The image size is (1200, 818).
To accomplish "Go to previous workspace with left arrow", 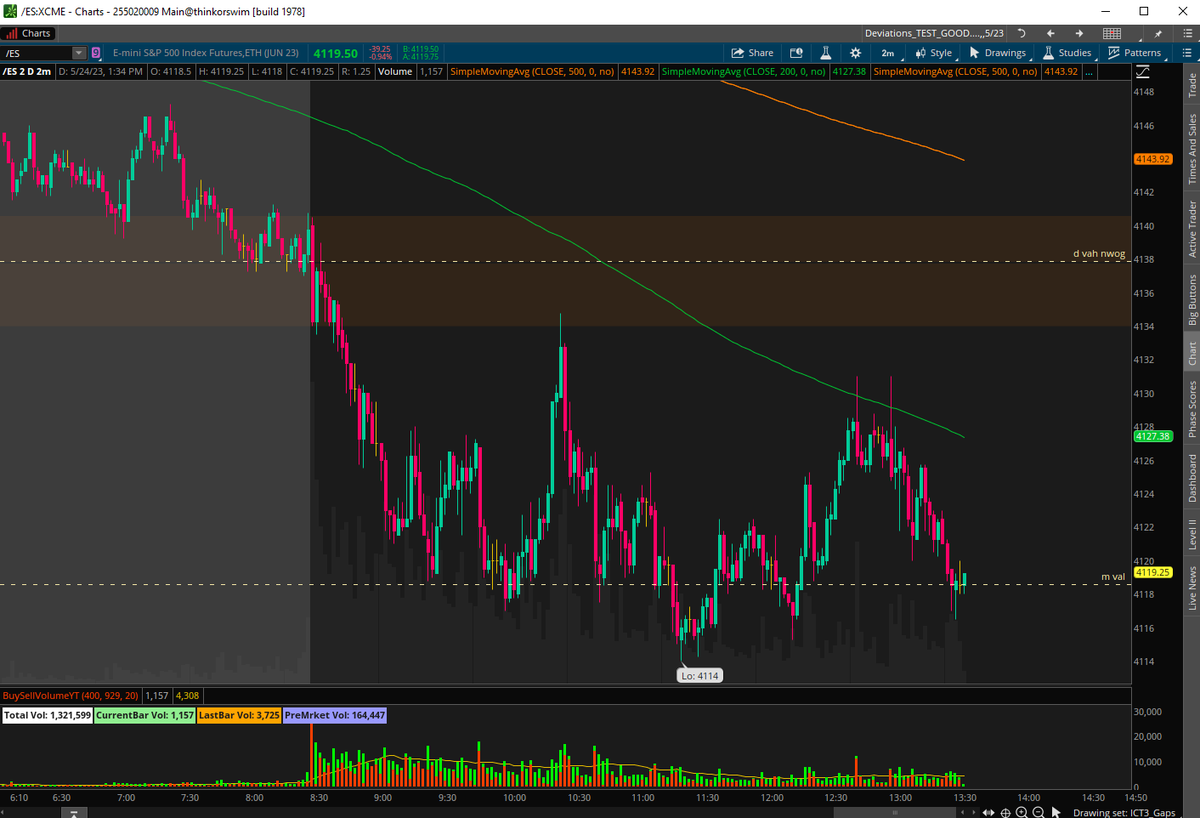I will [x=1051, y=34].
